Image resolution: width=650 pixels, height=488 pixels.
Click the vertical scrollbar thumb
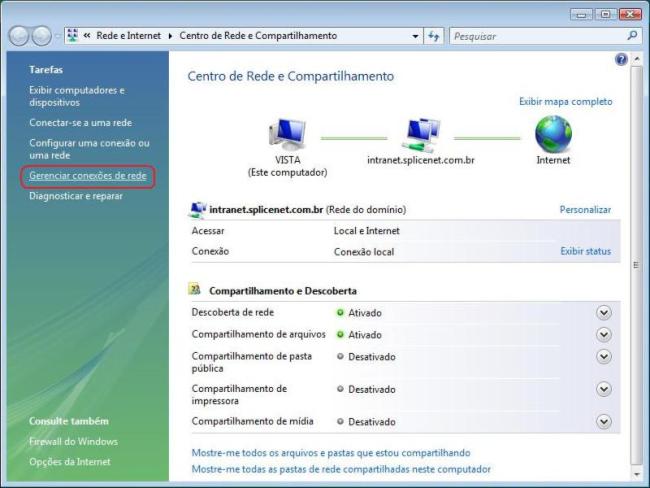click(636, 265)
